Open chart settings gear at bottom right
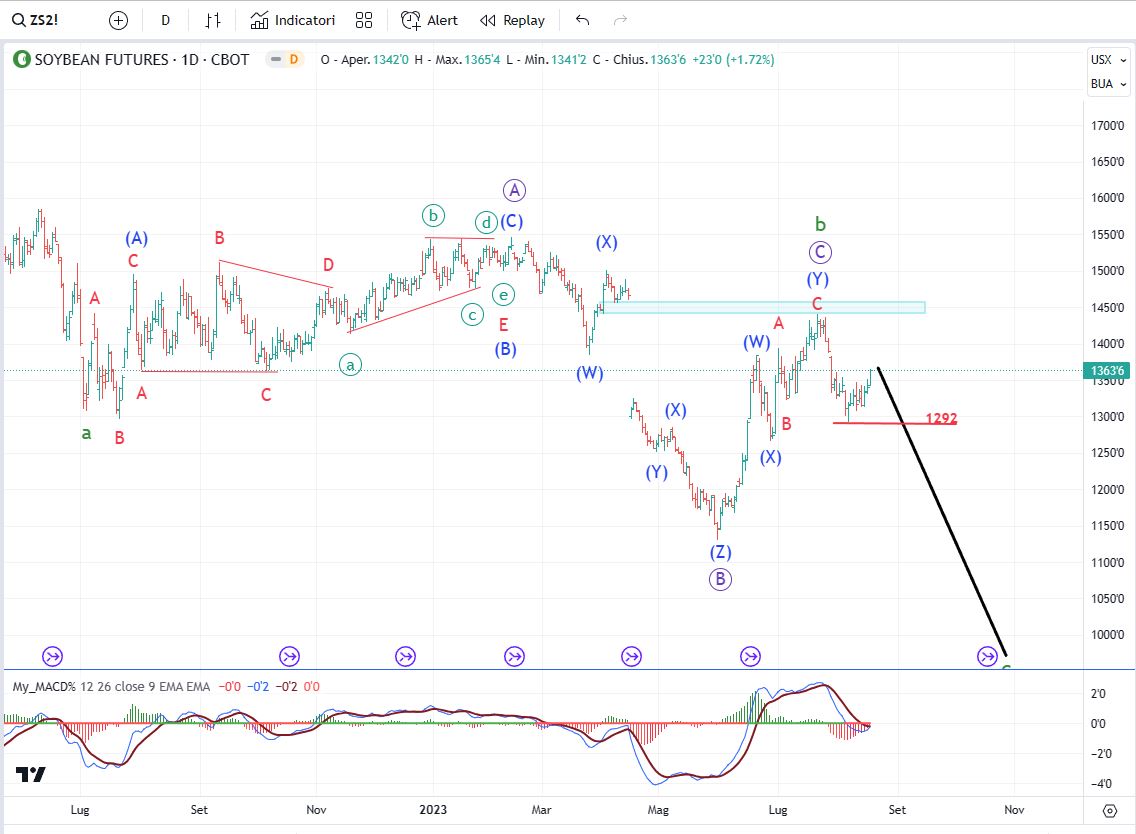1136x834 pixels. [1109, 811]
